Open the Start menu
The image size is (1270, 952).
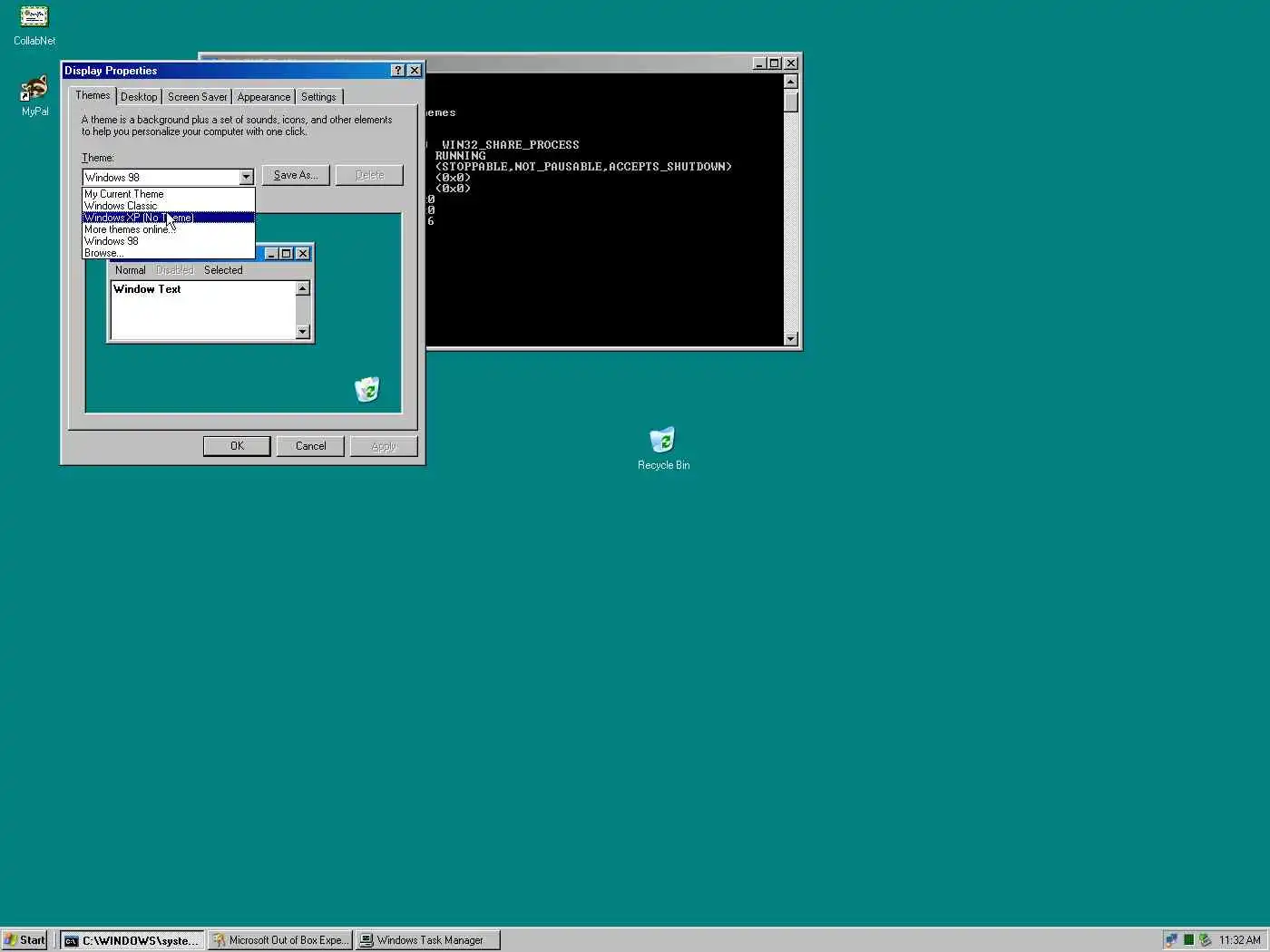24,940
